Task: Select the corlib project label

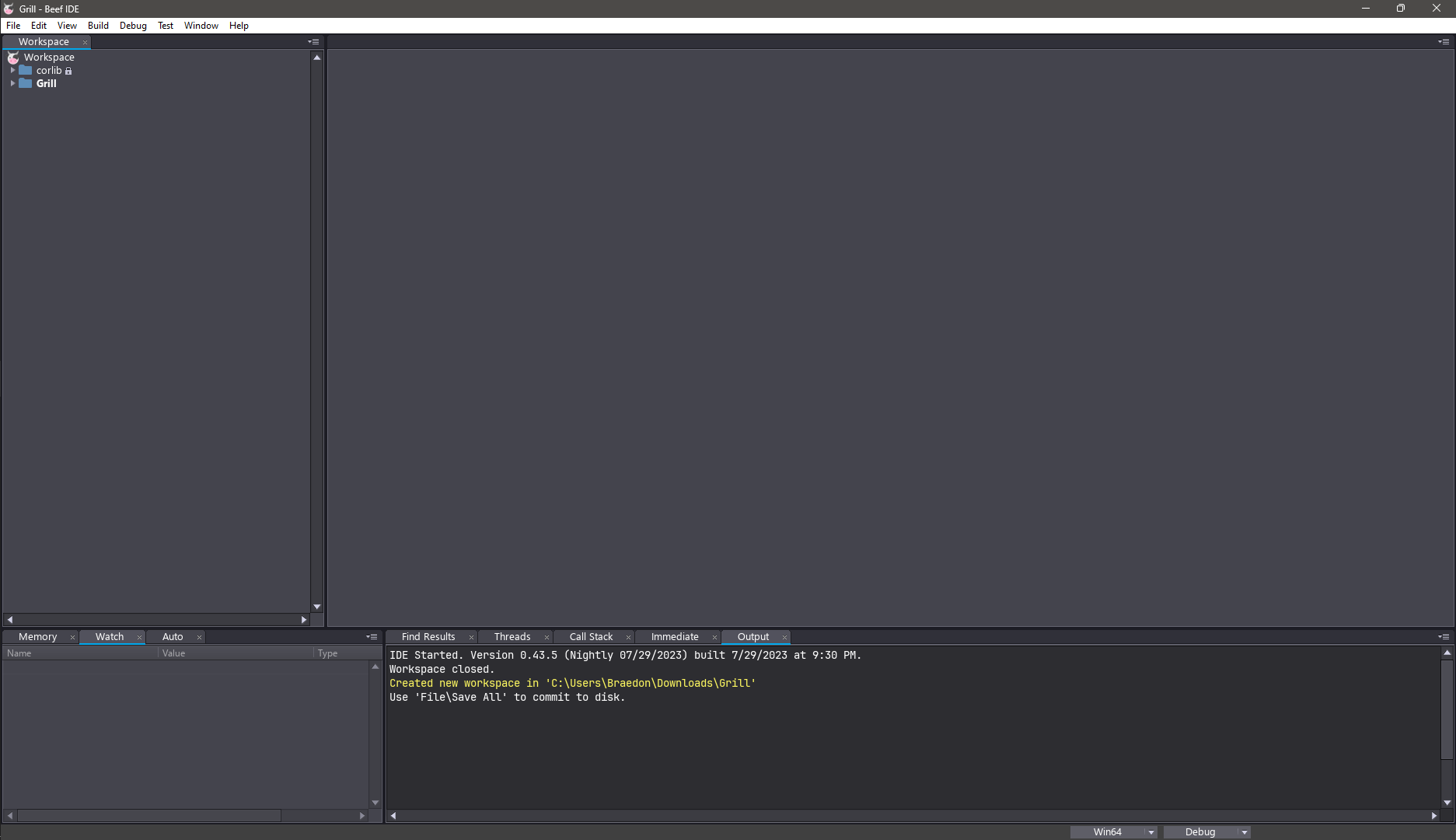Action: pyautogui.click(x=49, y=71)
